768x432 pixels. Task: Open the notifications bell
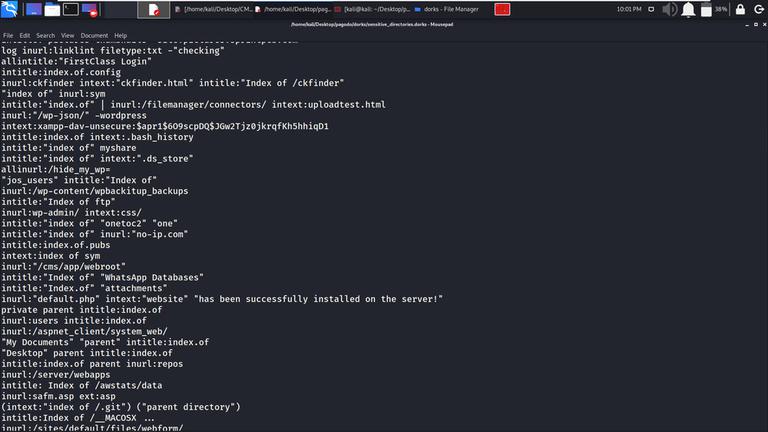688,9
